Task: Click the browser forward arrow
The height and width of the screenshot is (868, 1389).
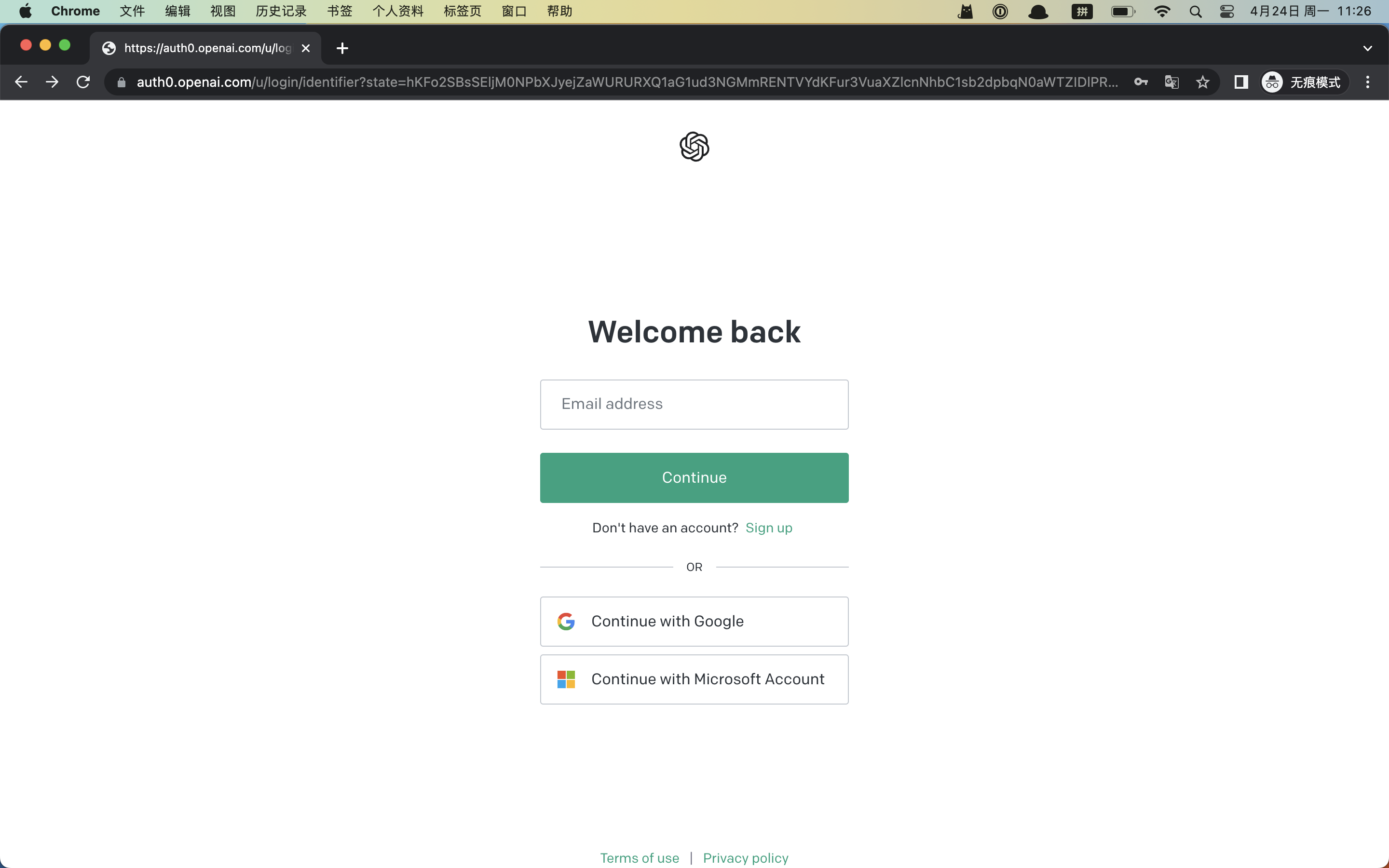Action: point(52,82)
